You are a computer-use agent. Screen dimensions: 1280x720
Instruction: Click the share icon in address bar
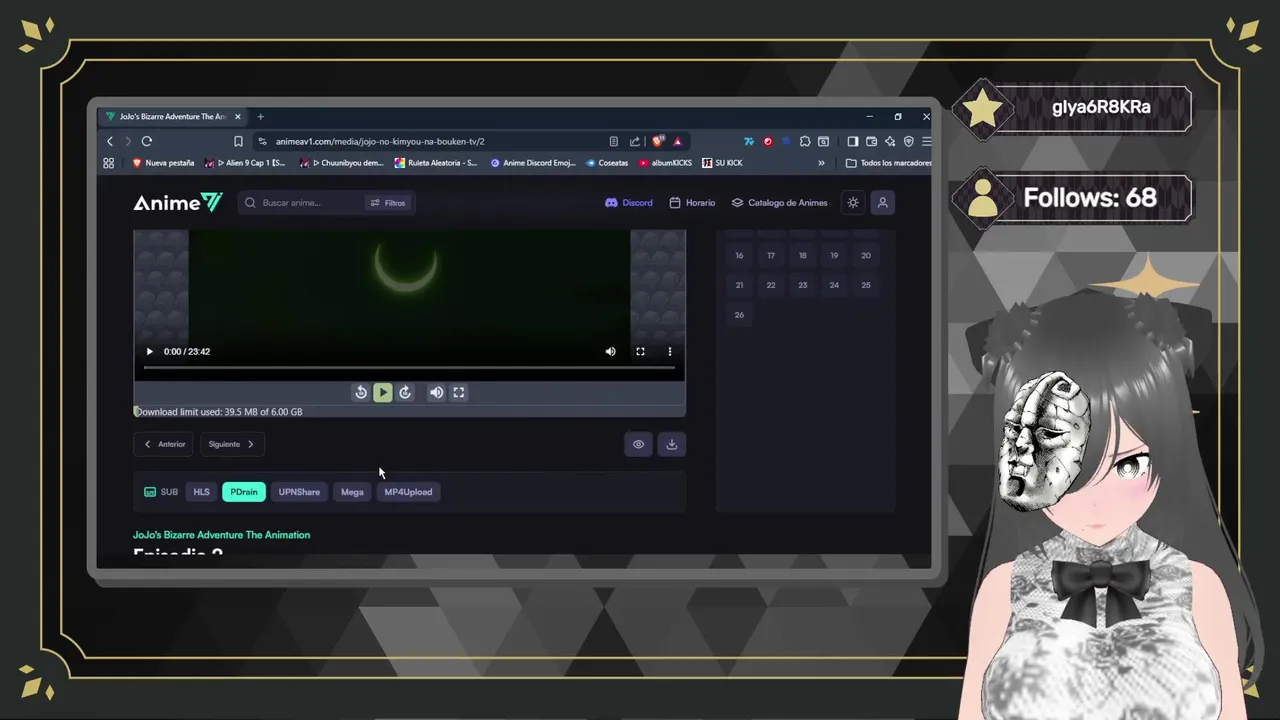(x=634, y=141)
